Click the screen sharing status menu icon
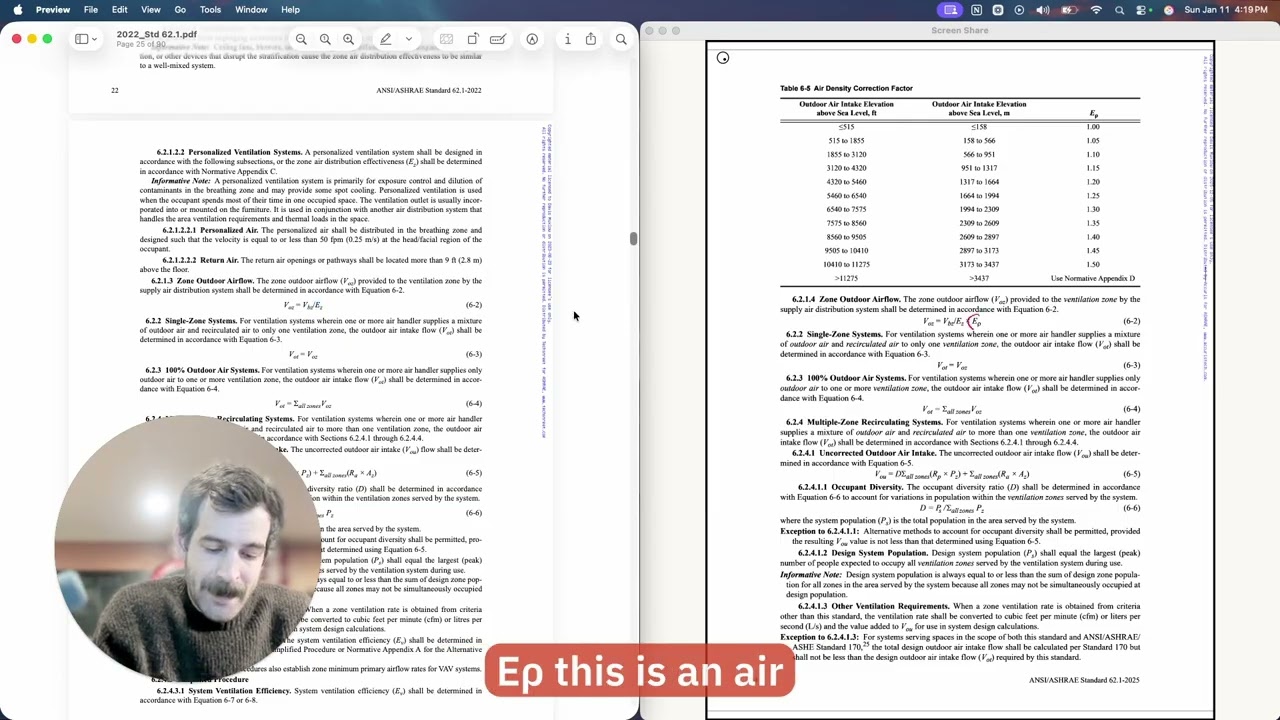 [x=950, y=10]
